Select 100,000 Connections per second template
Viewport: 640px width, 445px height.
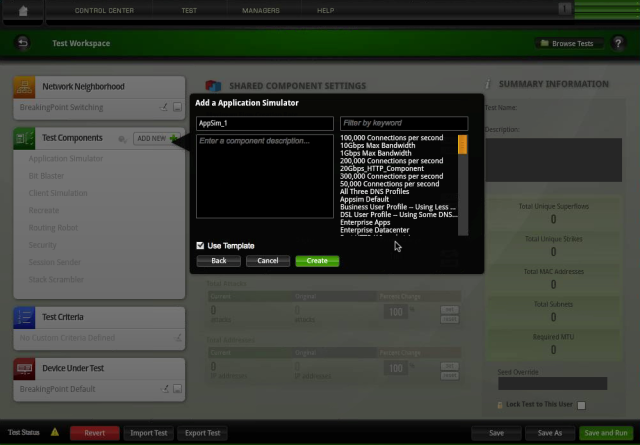click(391, 138)
